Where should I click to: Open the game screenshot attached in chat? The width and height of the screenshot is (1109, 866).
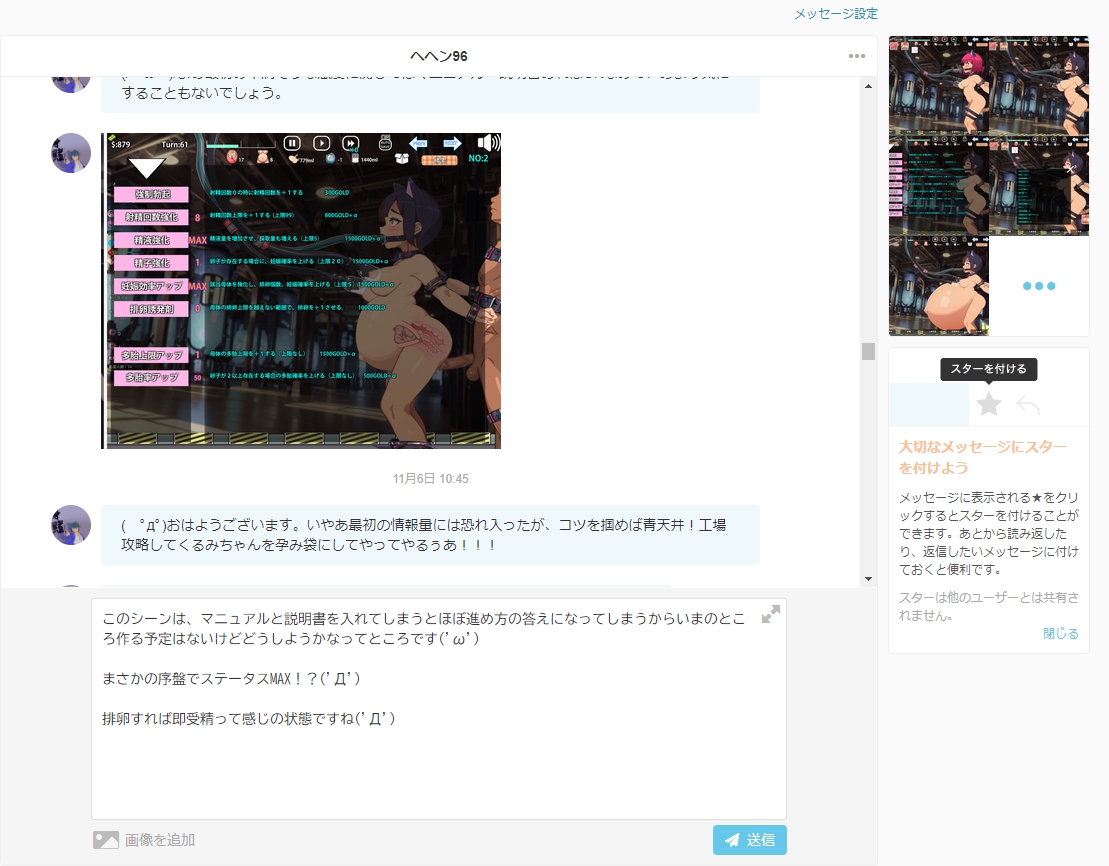pos(301,291)
